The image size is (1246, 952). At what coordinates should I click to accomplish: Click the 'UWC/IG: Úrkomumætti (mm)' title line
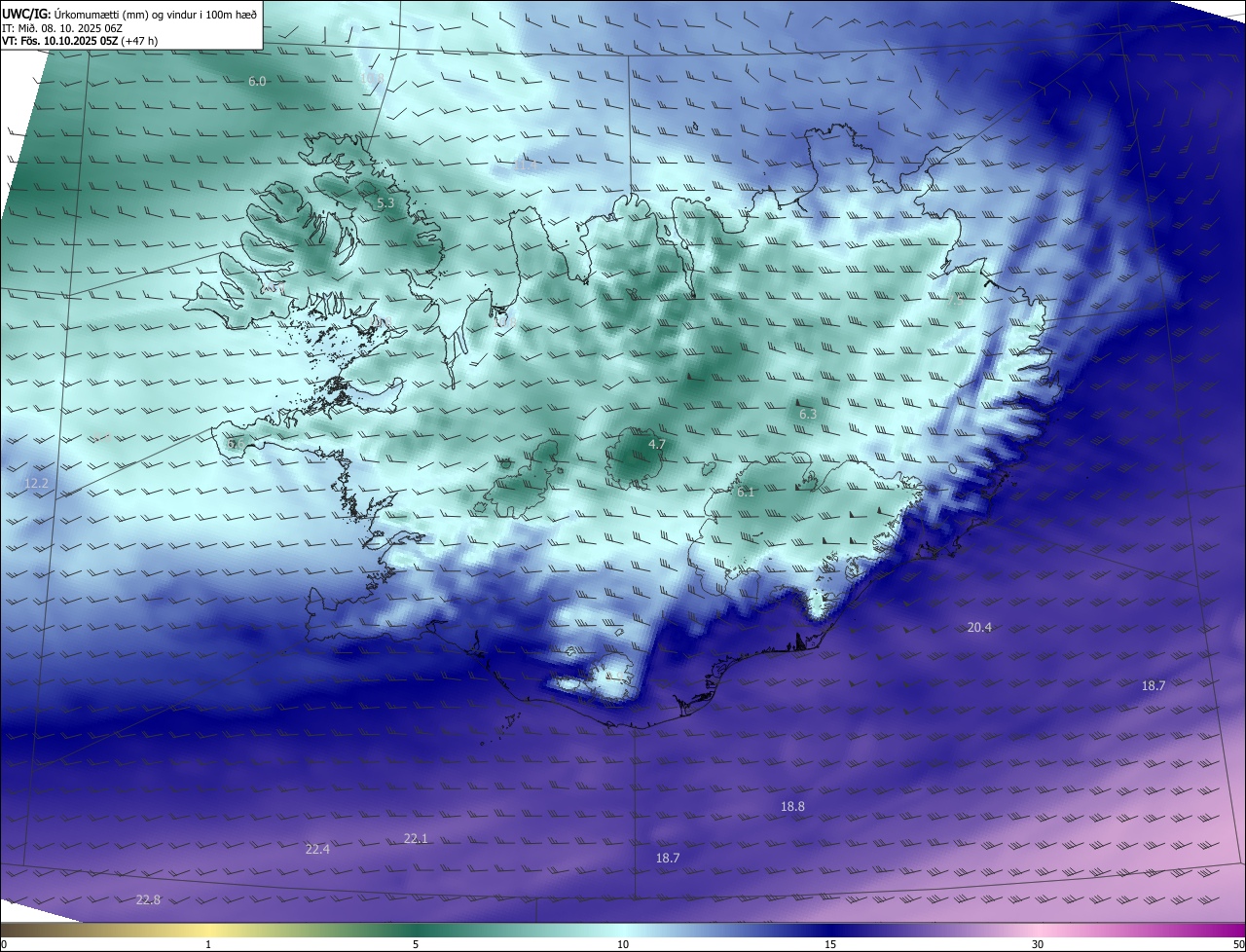(129, 15)
